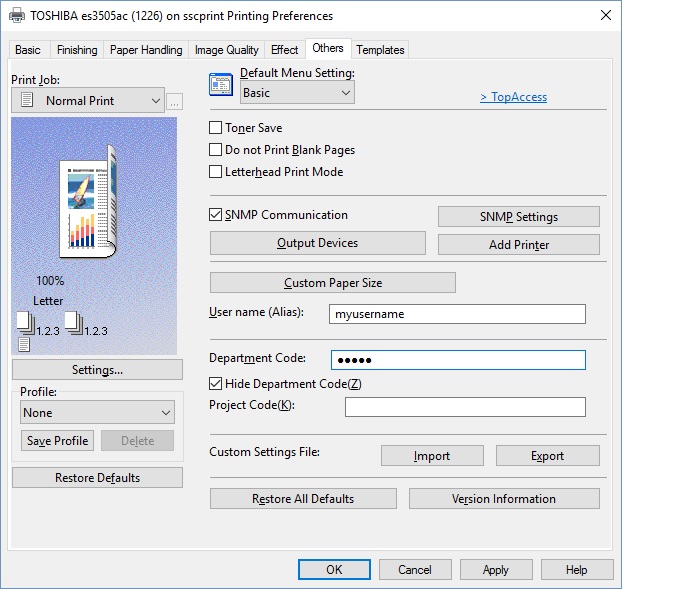
Task: Export the custom settings file
Action: point(548,455)
